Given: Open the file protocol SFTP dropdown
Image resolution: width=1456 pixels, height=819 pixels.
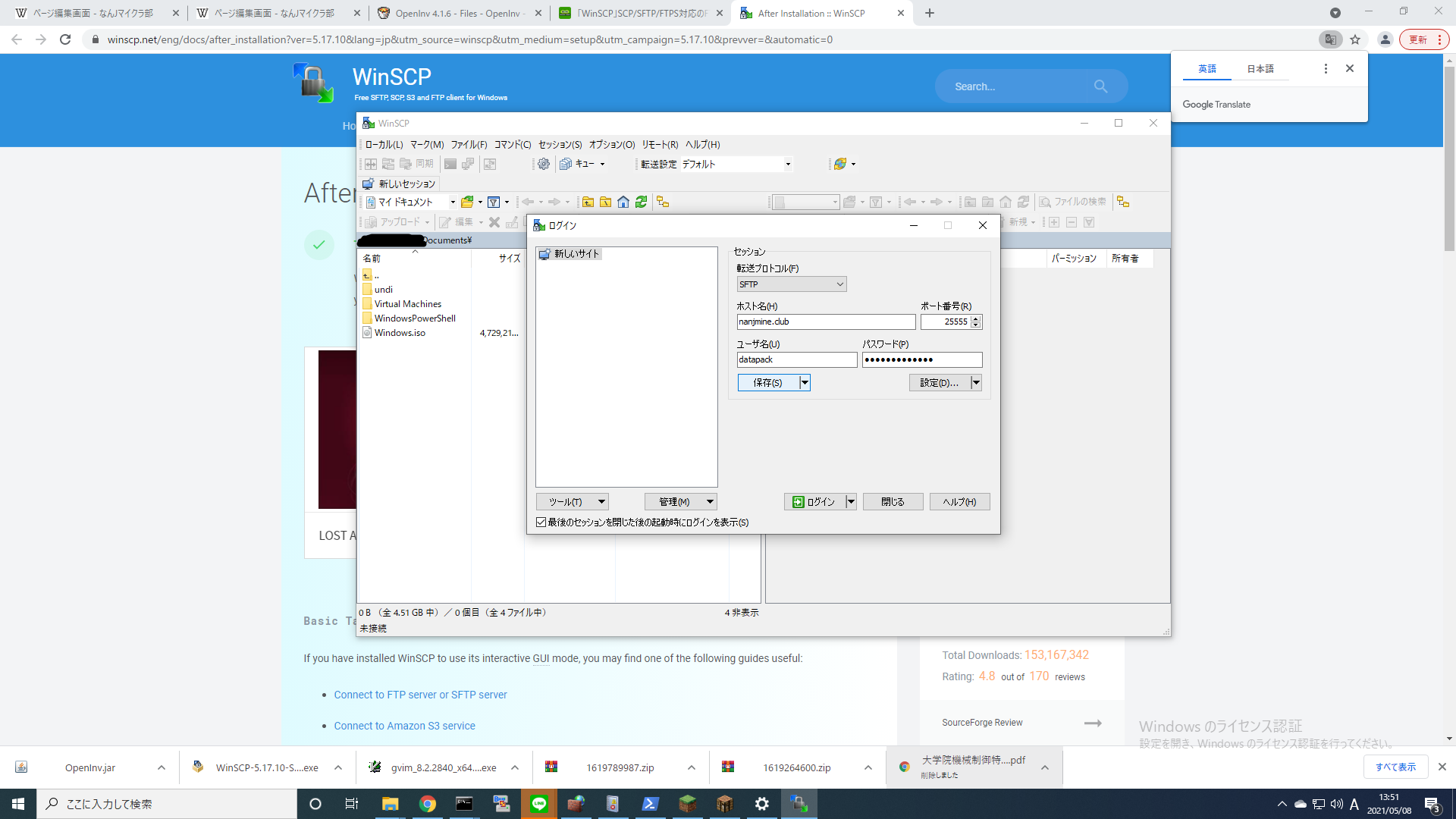Looking at the screenshot, I should [792, 284].
